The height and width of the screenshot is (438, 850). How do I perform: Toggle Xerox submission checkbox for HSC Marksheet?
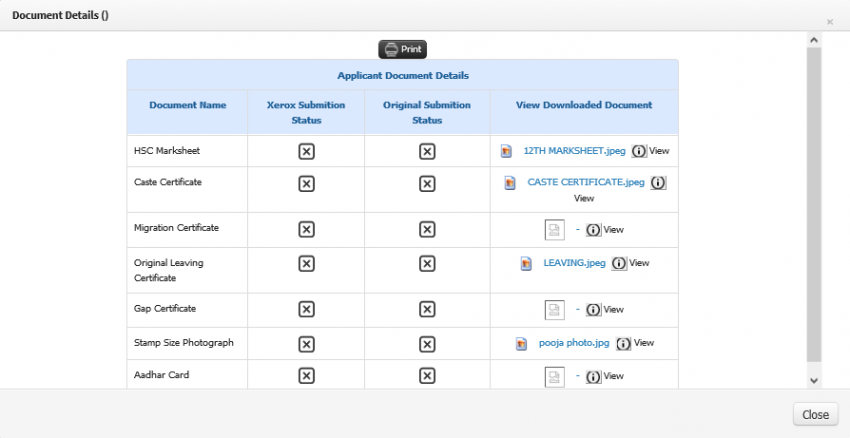pyautogui.click(x=306, y=152)
